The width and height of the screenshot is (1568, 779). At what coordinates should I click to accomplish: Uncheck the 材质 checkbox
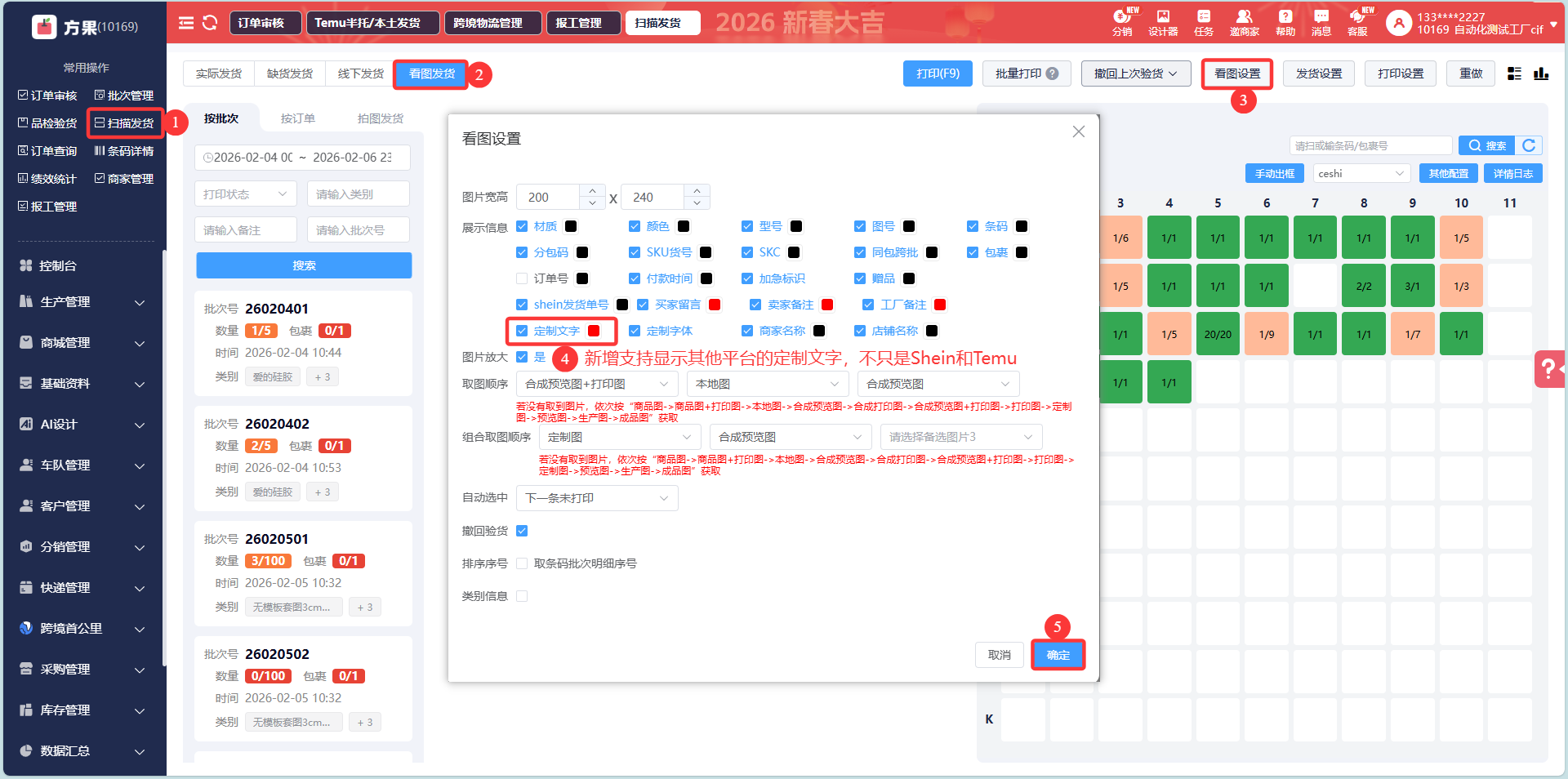tap(522, 226)
